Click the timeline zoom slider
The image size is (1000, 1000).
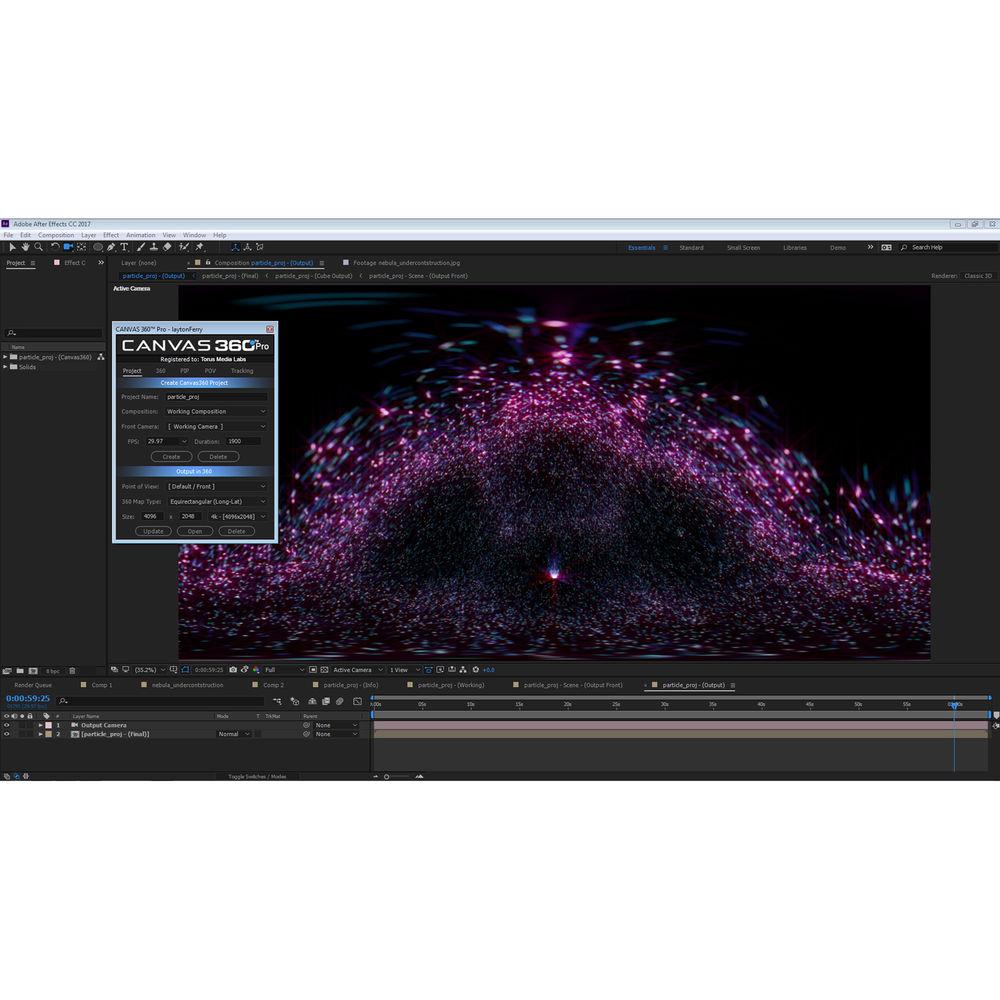coord(387,776)
